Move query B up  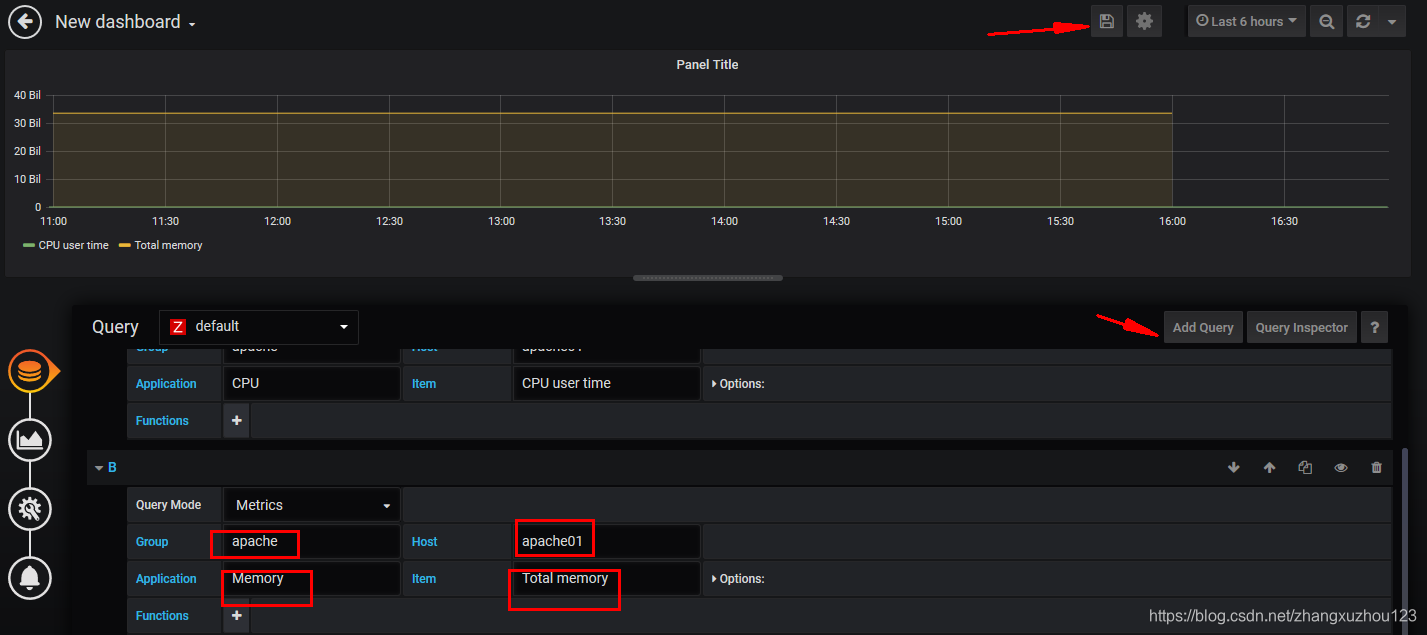(1269, 467)
